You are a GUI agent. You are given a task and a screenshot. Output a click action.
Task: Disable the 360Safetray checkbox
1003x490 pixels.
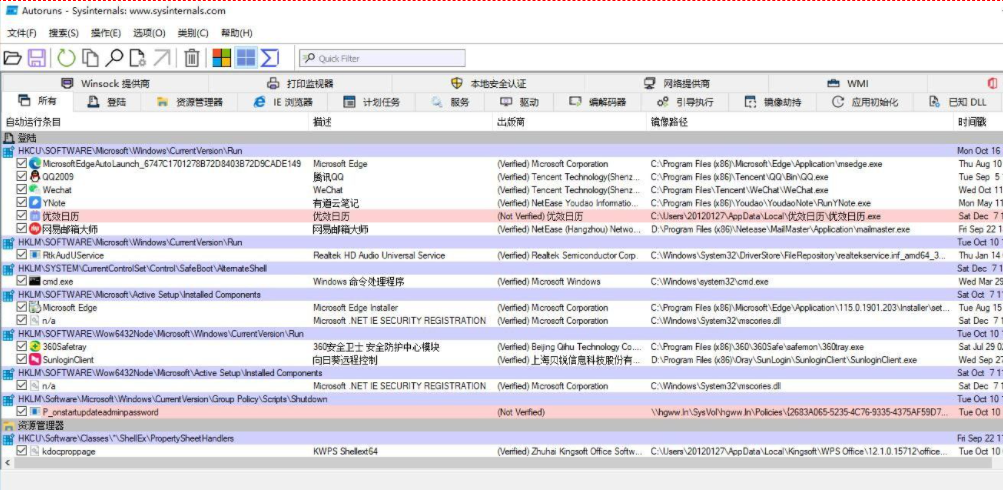coord(22,347)
